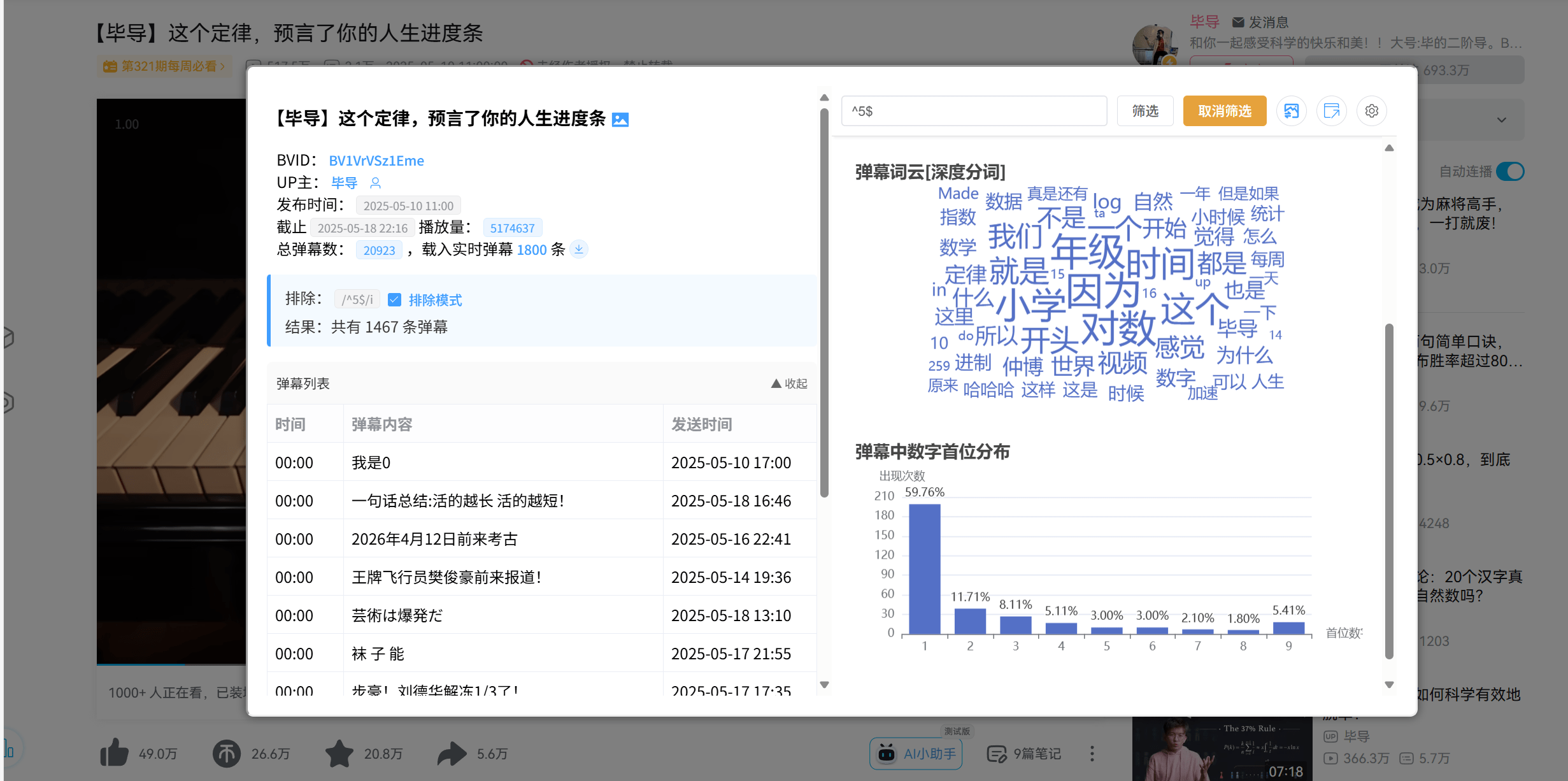Click the download icon after 载入实时弹幕 1800 条
The height and width of the screenshot is (781, 1568).
click(x=578, y=249)
